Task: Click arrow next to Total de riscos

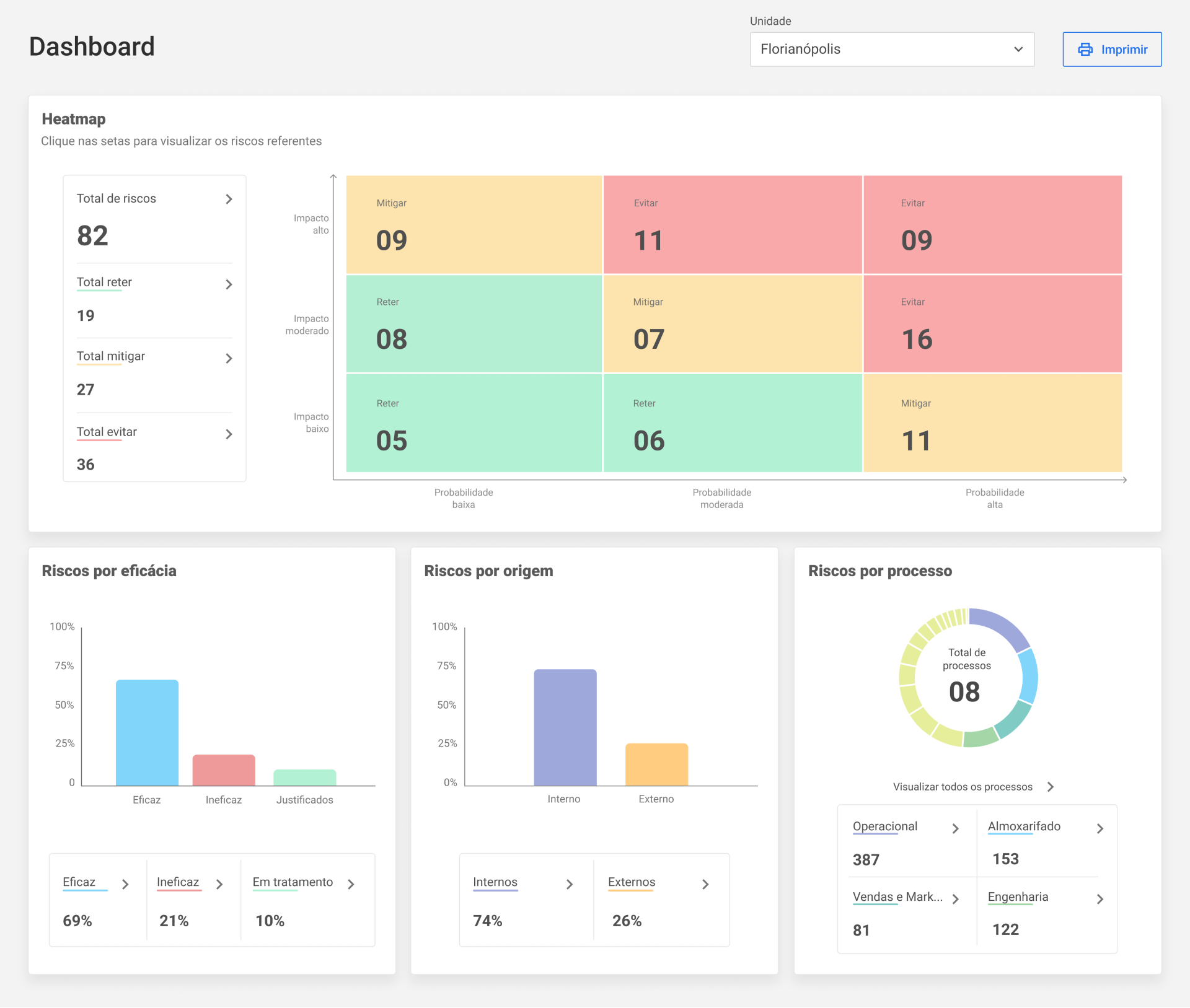Action: [229, 199]
